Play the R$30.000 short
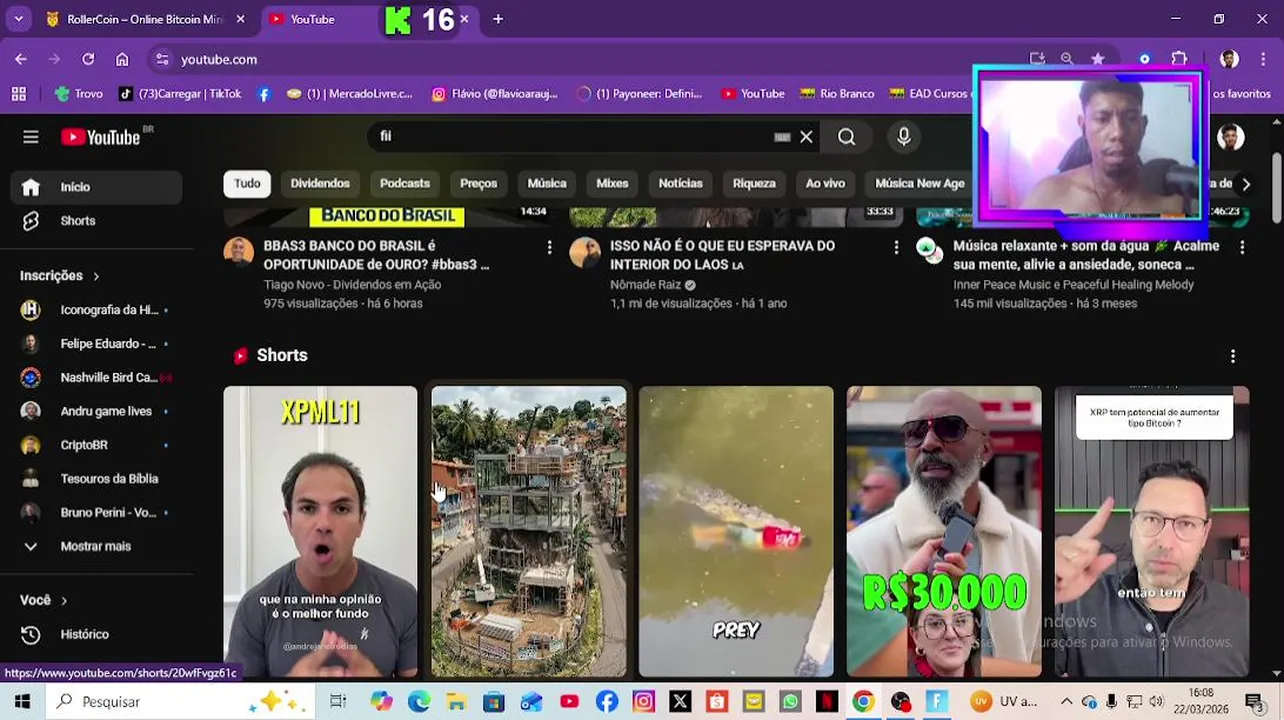 coord(944,531)
